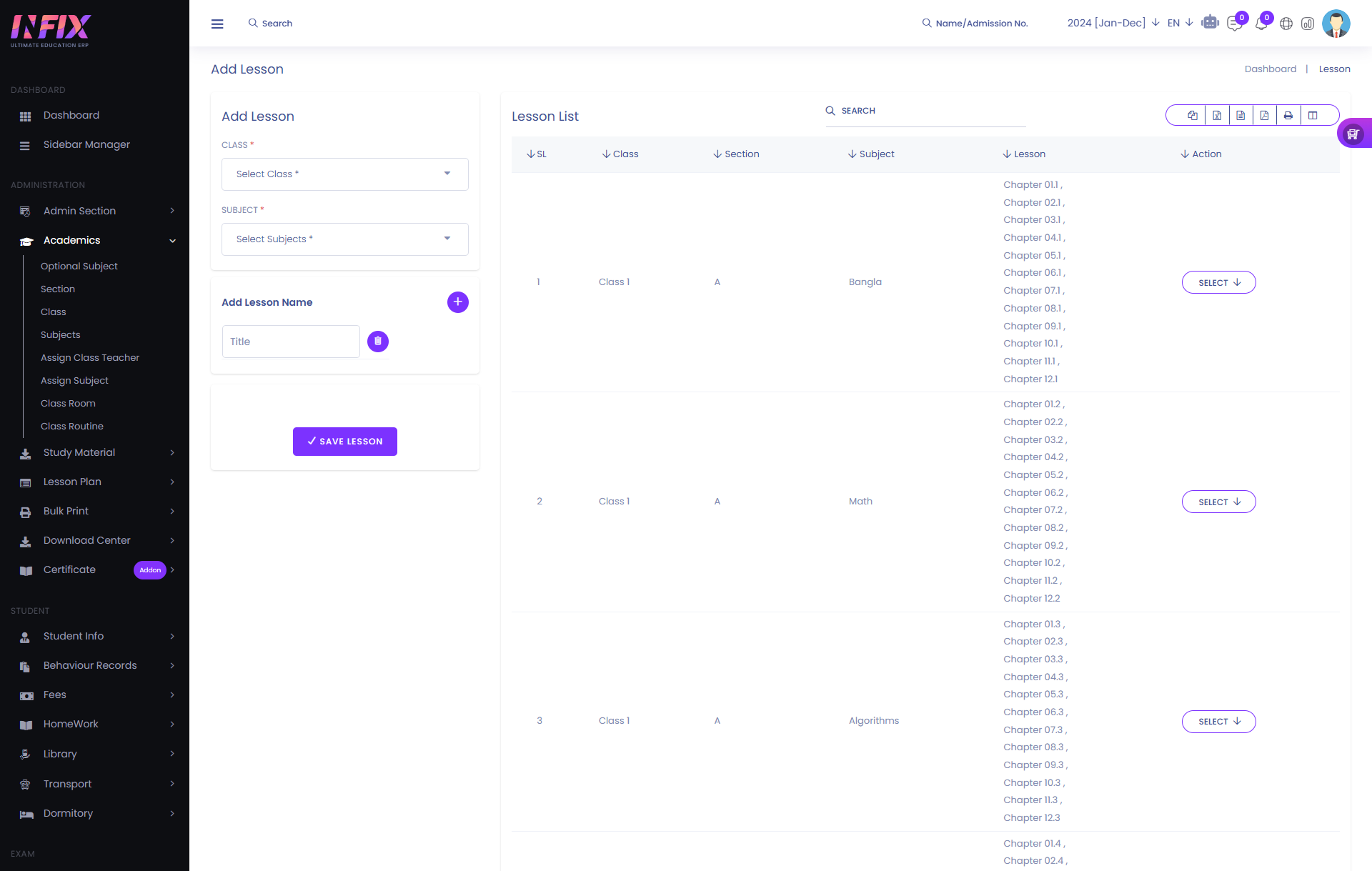The image size is (1372, 871).
Task: Open column visibility toggle icon
Action: (x=1313, y=115)
